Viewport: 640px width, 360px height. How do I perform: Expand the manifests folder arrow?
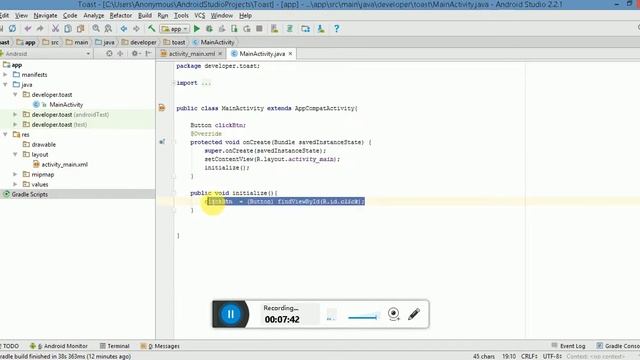(x=5, y=75)
